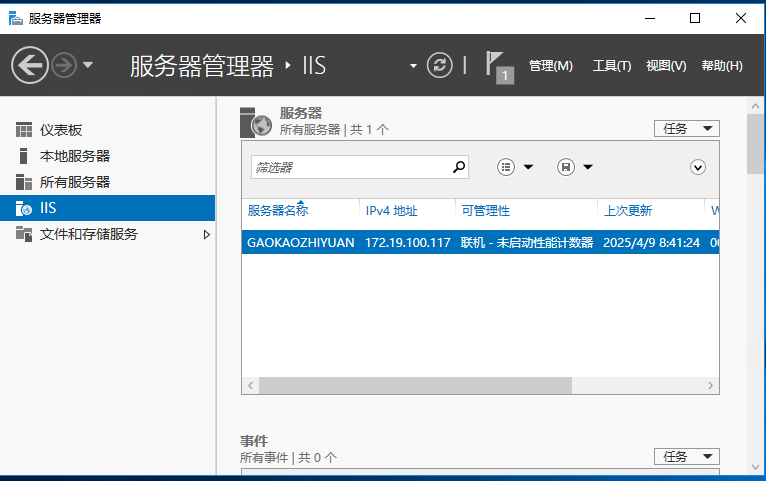The image size is (766, 481).
Task: Select 文件和存储服务 in the sidebar
Action: (x=107, y=234)
